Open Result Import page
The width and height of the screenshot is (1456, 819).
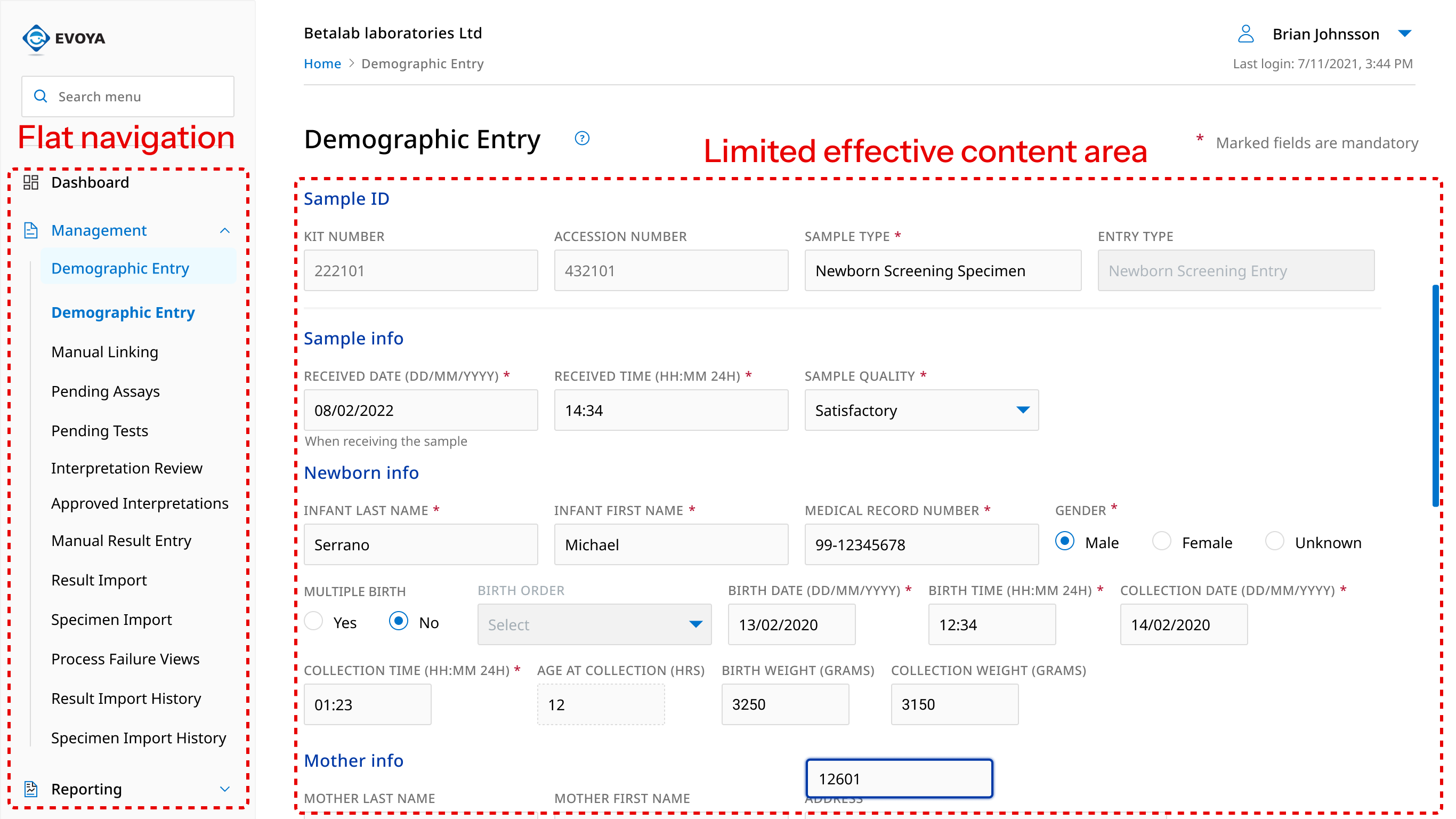click(99, 581)
